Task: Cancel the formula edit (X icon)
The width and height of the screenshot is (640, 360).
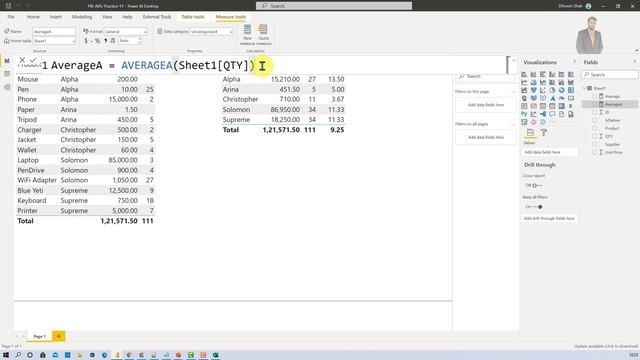Action: [22, 60]
